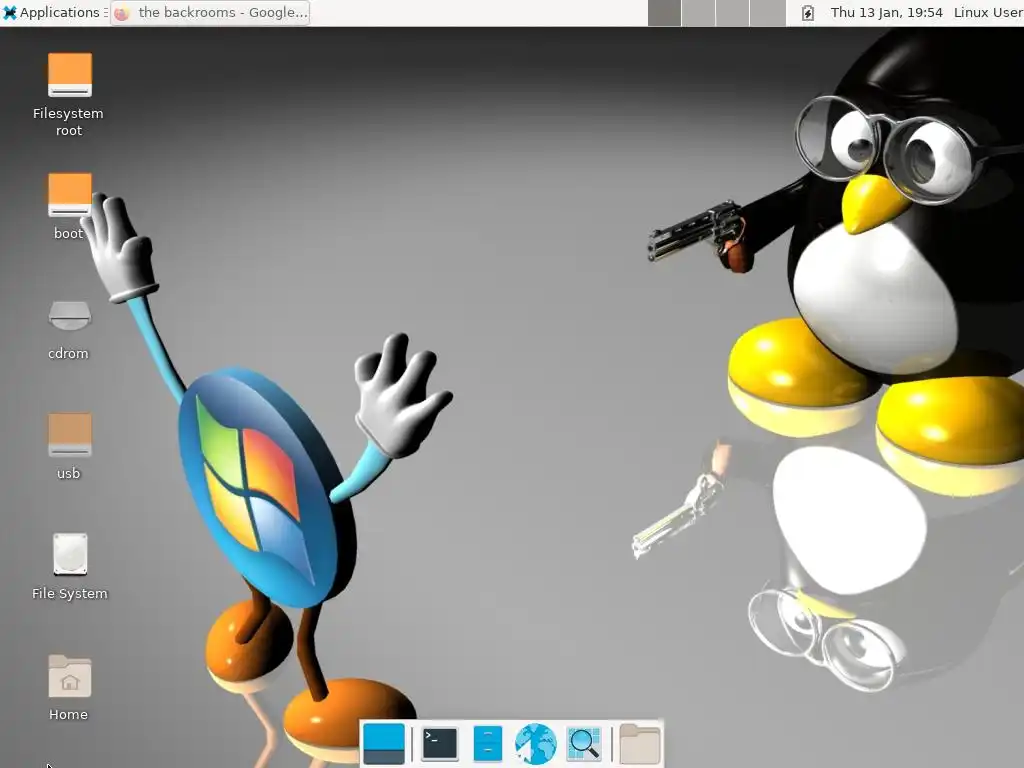1024x768 pixels.
Task: Open the usb drive desktop icon
Action: [69, 434]
